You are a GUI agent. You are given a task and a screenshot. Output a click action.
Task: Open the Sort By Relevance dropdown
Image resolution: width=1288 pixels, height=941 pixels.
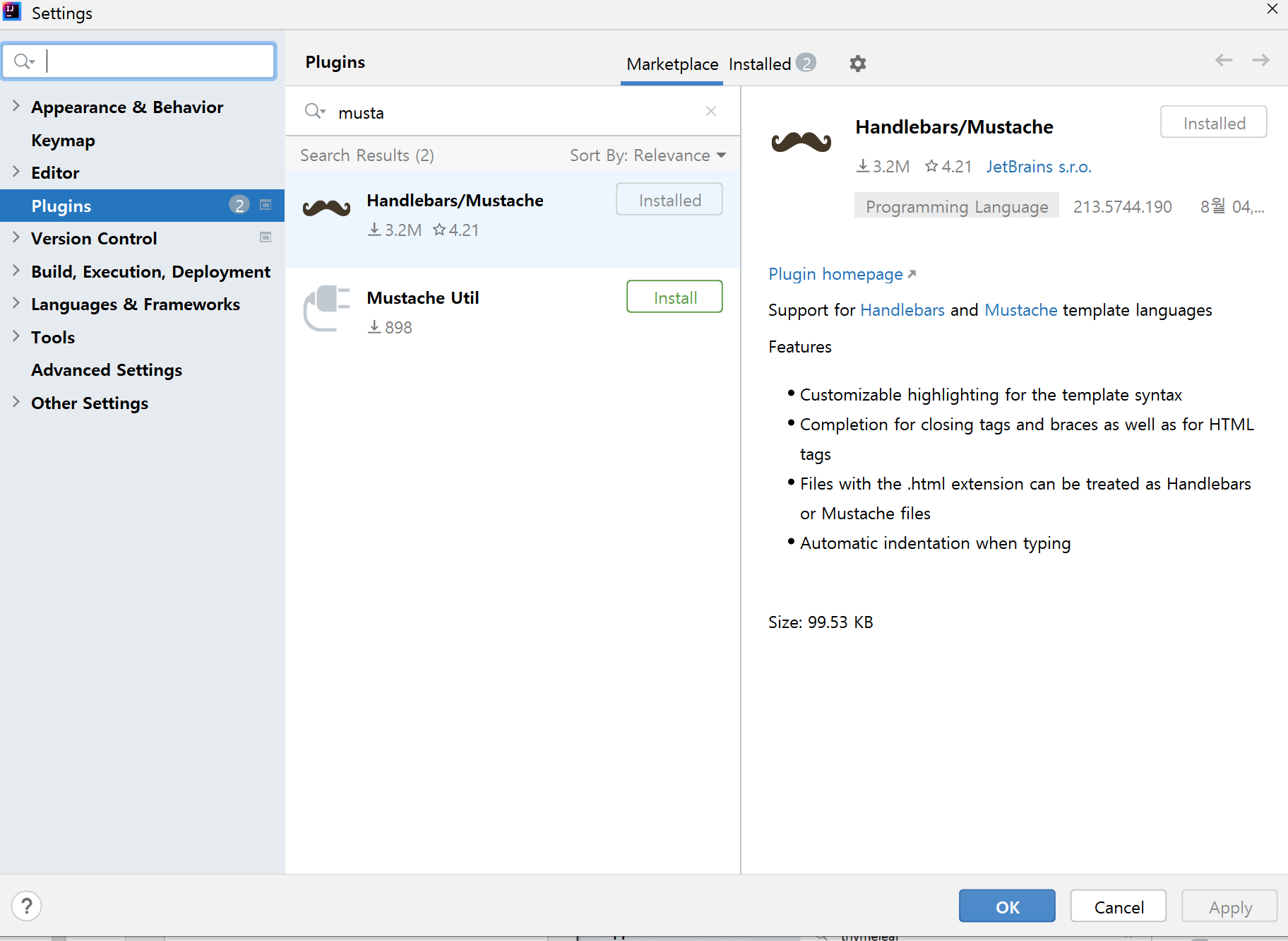(x=648, y=155)
